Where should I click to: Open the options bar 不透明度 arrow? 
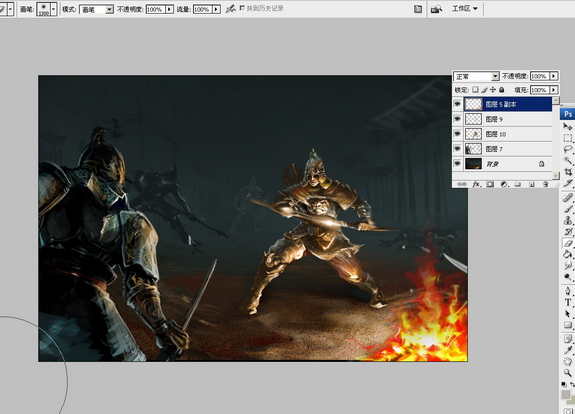click(169, 9)
